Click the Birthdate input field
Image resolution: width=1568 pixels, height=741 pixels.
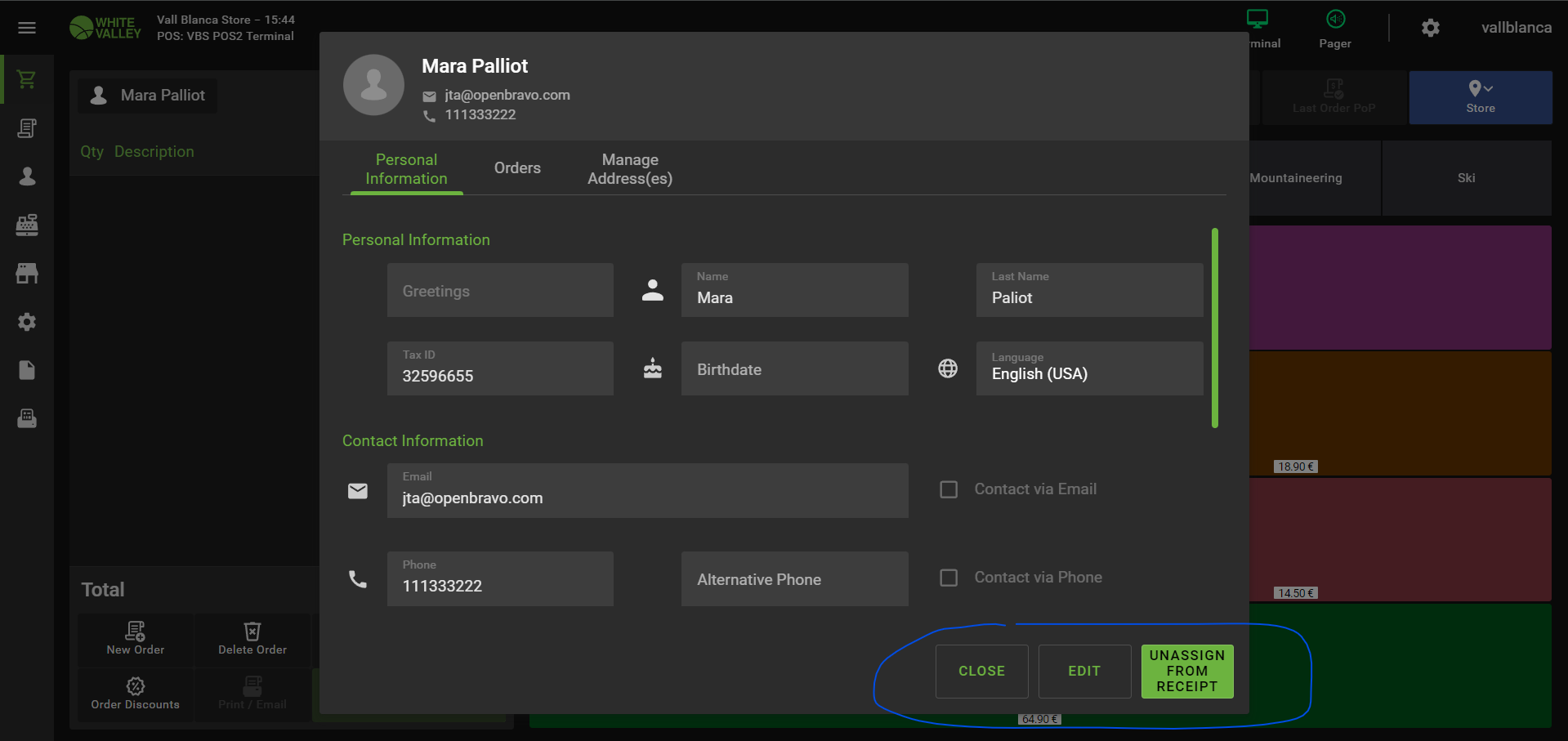tap(794, 369)
